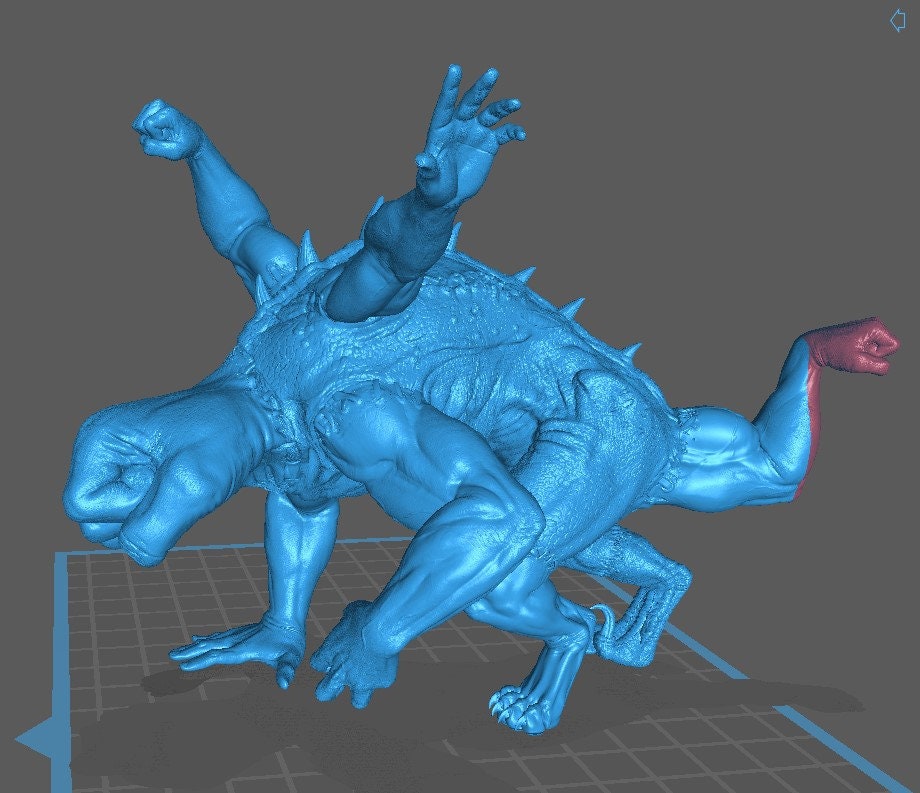Click the straight arm under the large head
The width and height of the screenshot is (920, 793).
coord(298,560)
